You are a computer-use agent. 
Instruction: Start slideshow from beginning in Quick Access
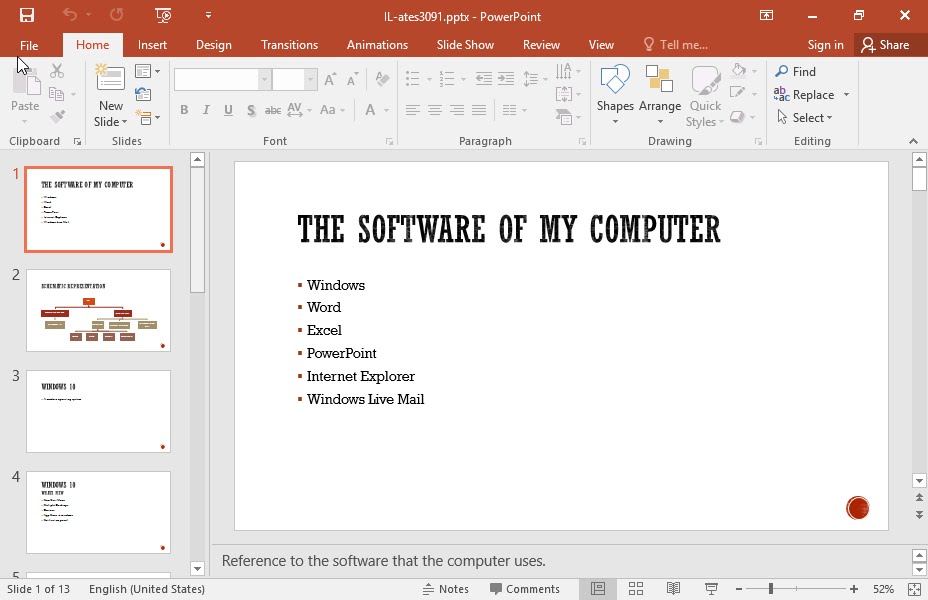pyautogui.click(x=163, y=15)
